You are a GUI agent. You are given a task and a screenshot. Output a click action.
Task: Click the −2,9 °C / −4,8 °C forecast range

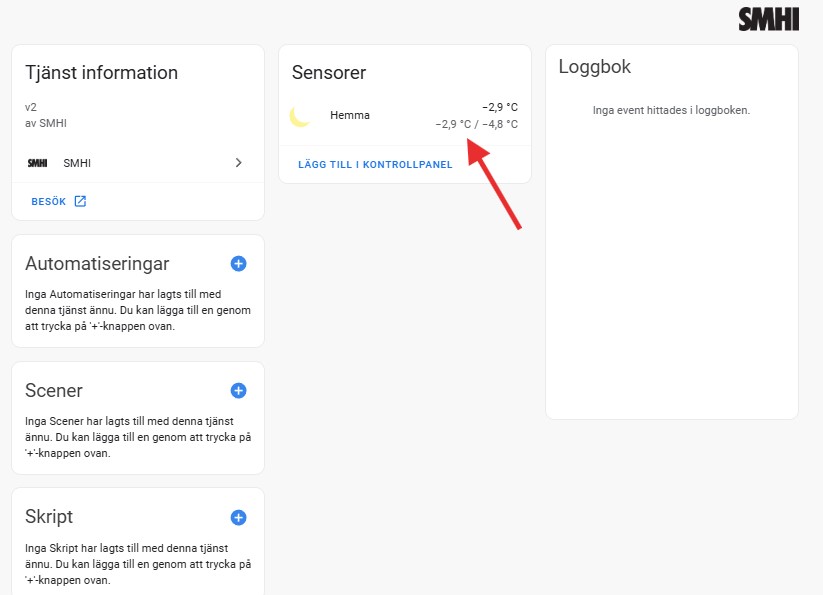477,124
